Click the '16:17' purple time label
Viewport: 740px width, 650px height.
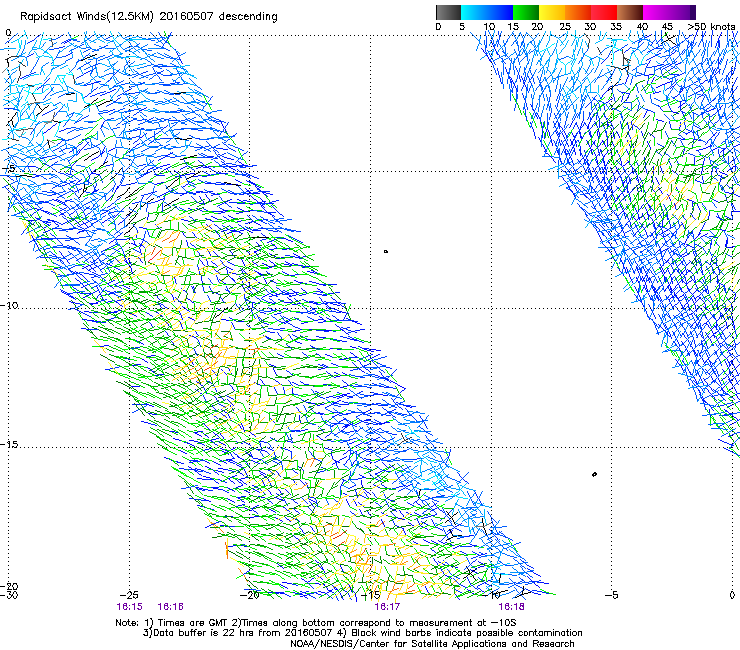387,607
